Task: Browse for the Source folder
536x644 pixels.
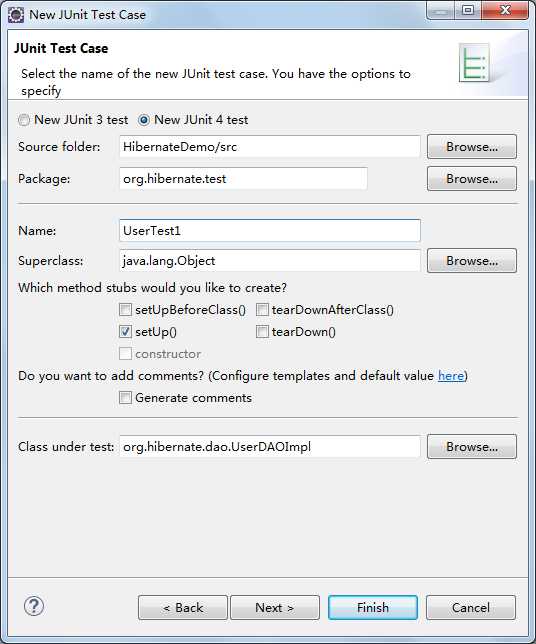Action: (x=472, y=147)
